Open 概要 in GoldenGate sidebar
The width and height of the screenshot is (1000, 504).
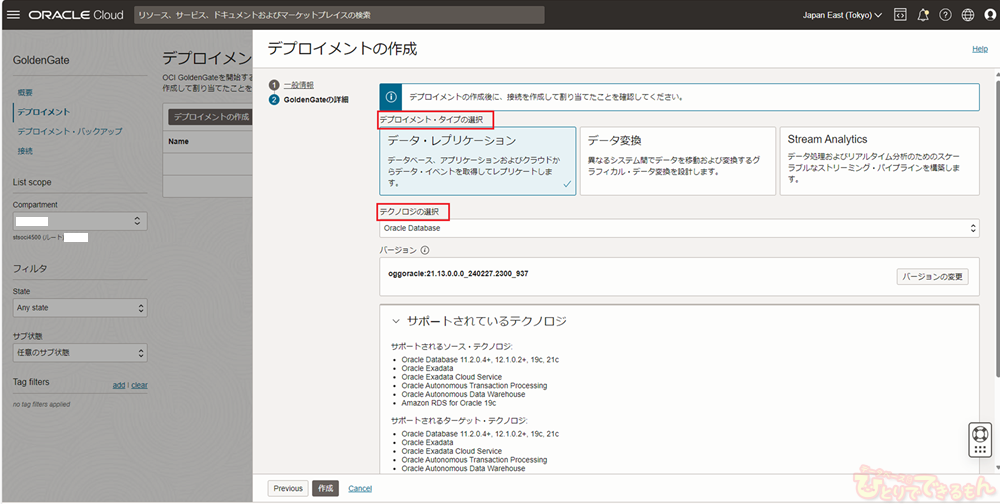point(25,93)
